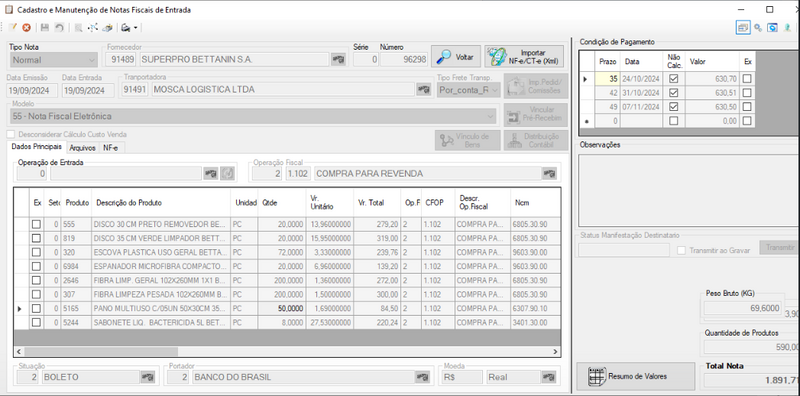This screenshot has width=800, height=396.
Task: Click the product grid scroll-right arrow
Action: click(x=555, y=352)
